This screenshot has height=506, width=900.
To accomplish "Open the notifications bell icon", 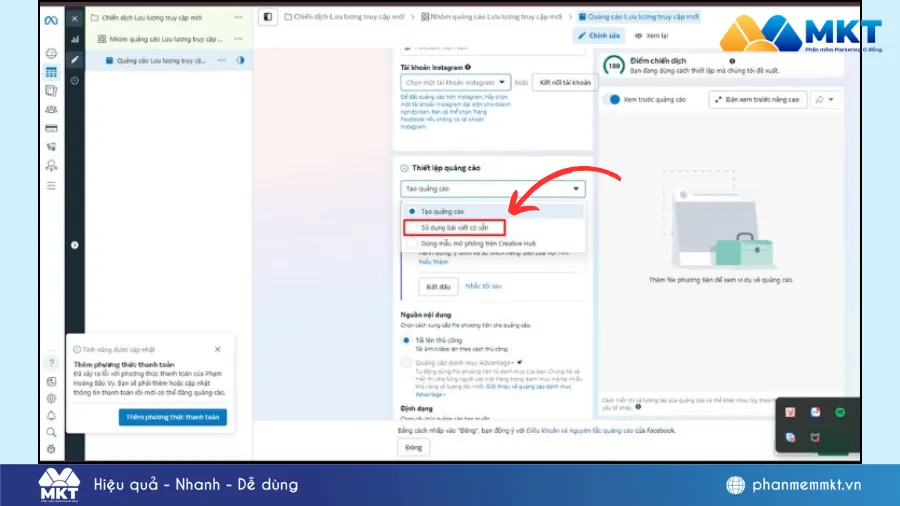I will click(x=51, y=415).
